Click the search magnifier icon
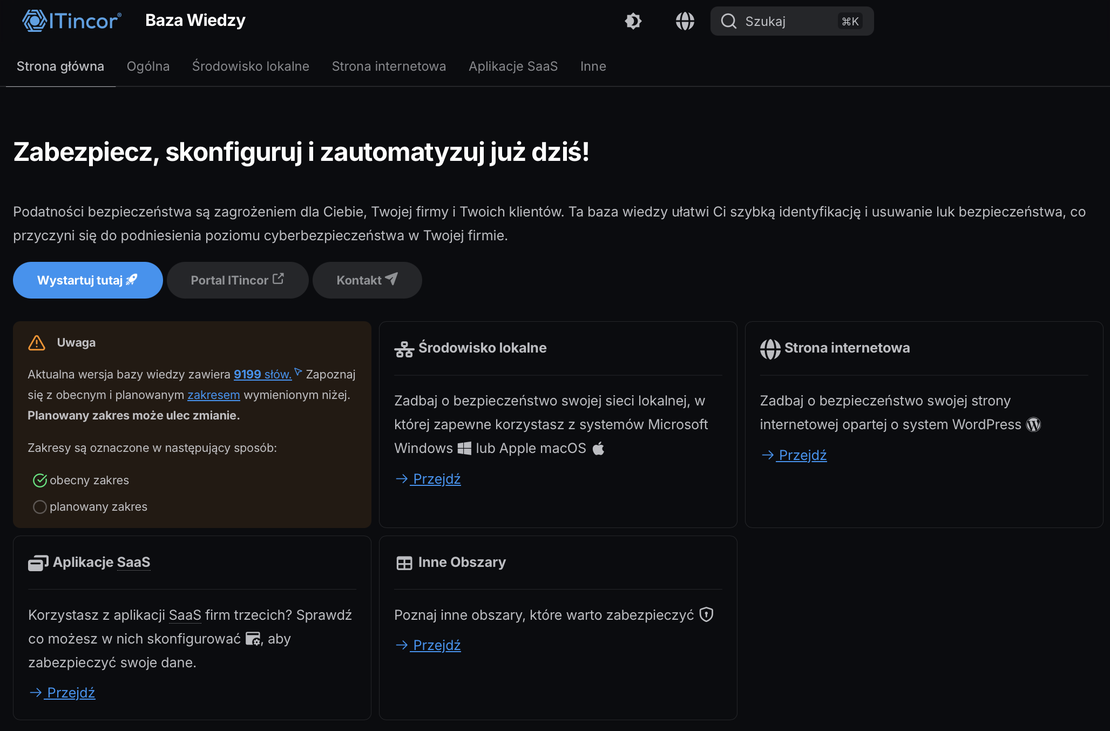 (728, 21)
